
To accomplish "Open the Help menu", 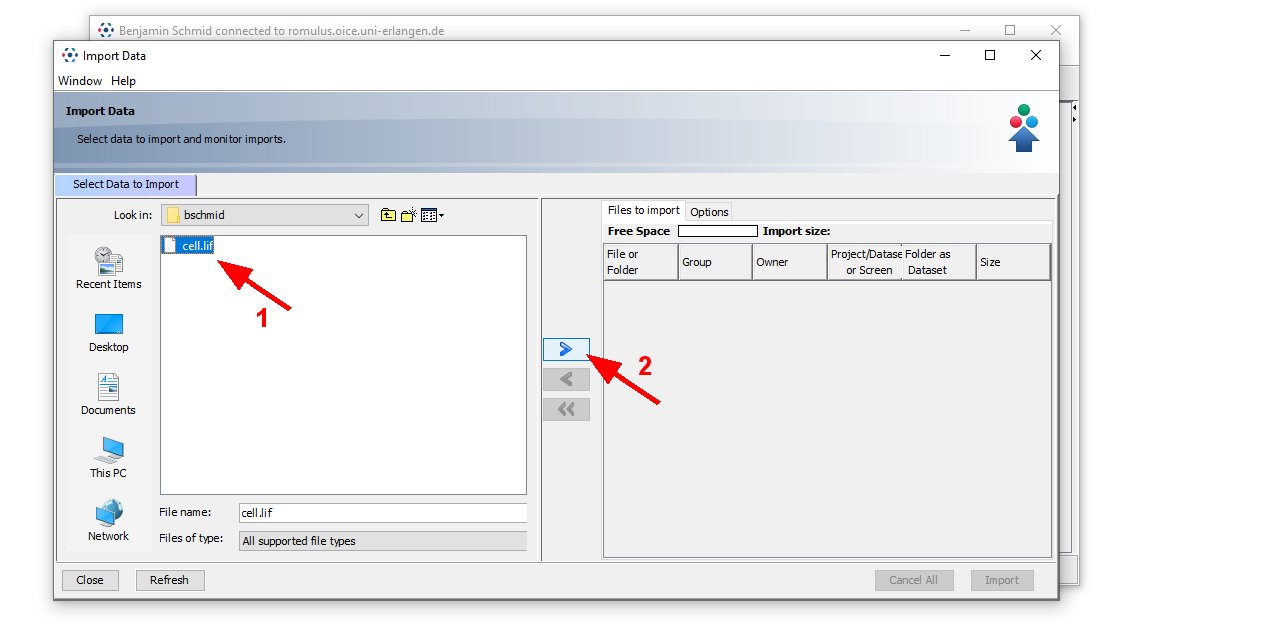I will pyautogui.click(x=123, y=81).
